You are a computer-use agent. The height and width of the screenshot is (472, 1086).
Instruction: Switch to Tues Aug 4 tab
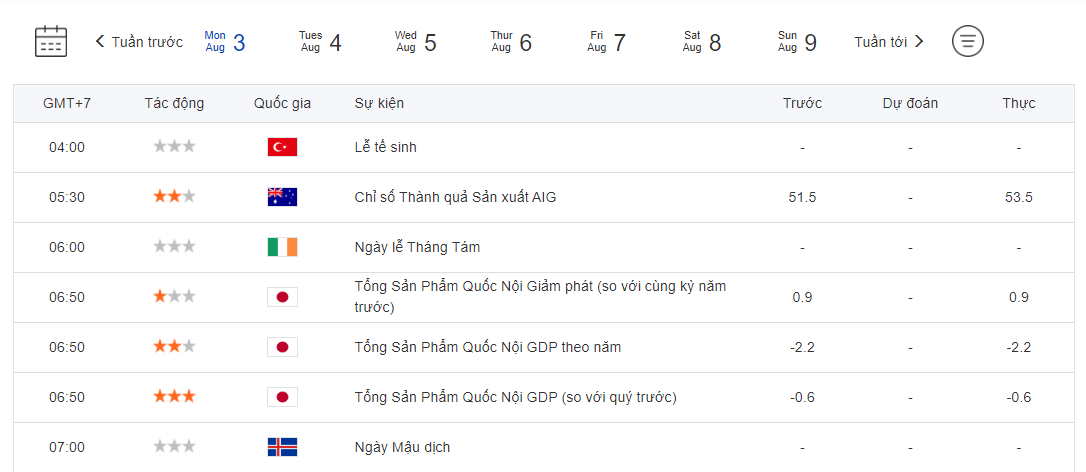[320, 42]
